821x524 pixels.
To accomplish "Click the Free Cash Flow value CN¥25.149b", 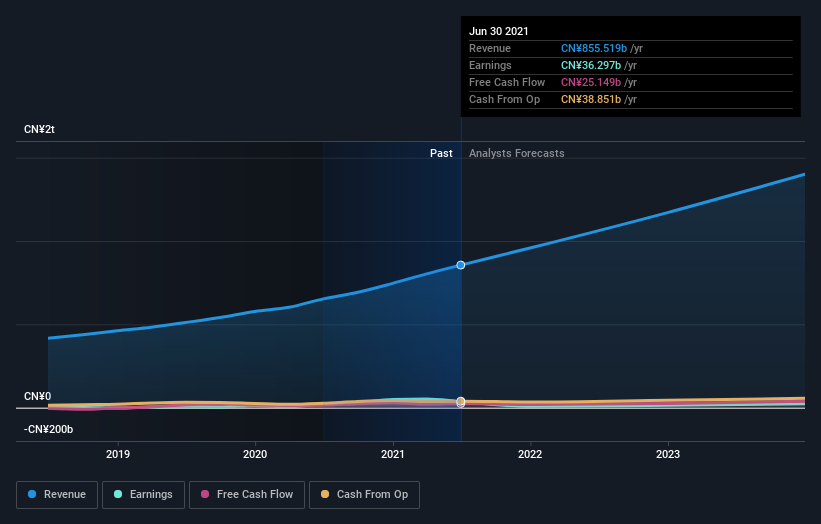I will click(x=591, y=82).
